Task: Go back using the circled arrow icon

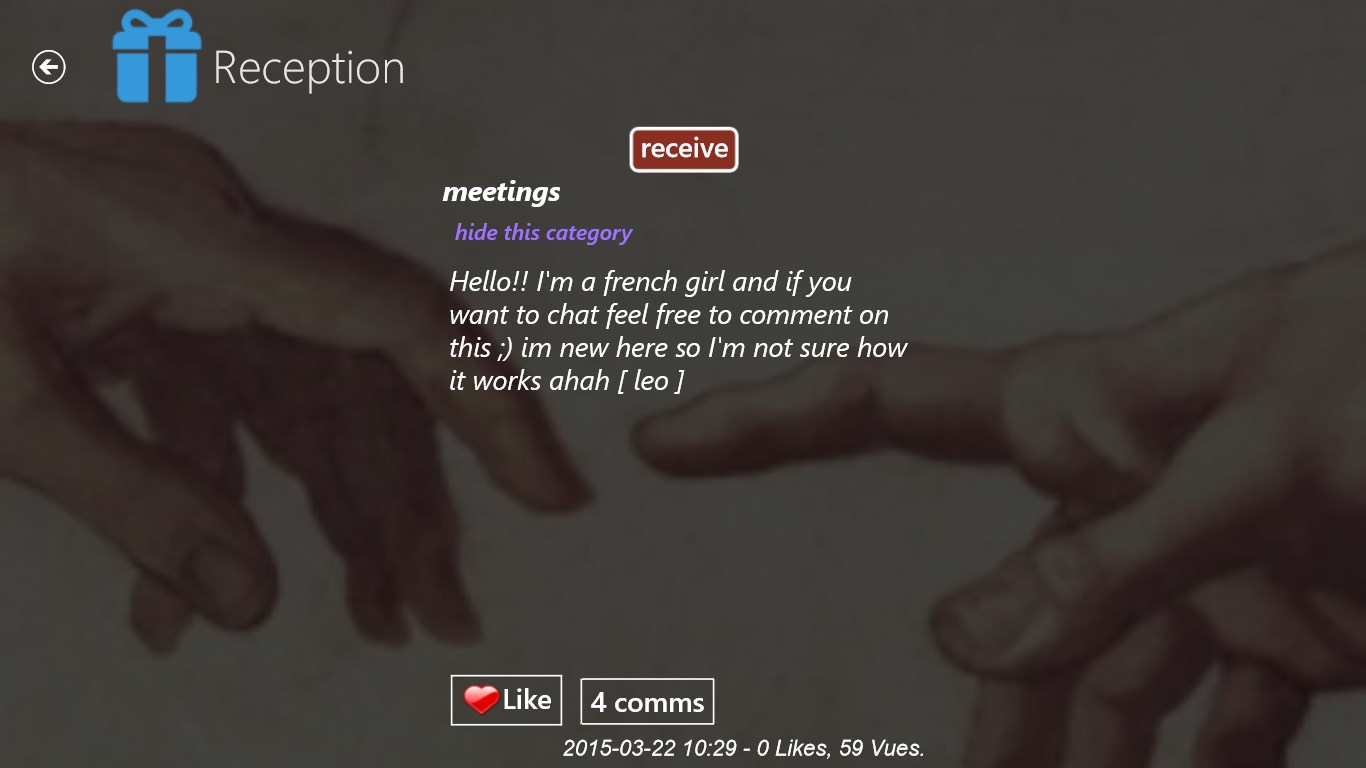Action: pyautogui.click(x=48, y=67)
